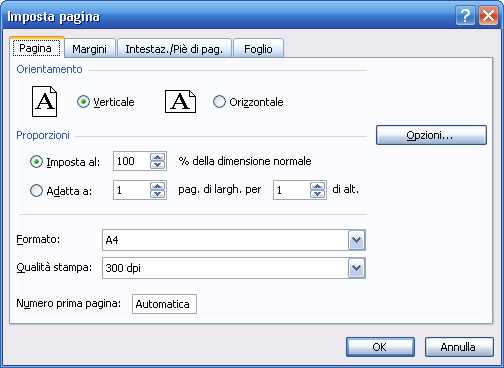Screen dimensions: 504x368
Task: Open the Qualità stampa dropdown arrow
Action: pyautogui.click(x=357, y=268)
